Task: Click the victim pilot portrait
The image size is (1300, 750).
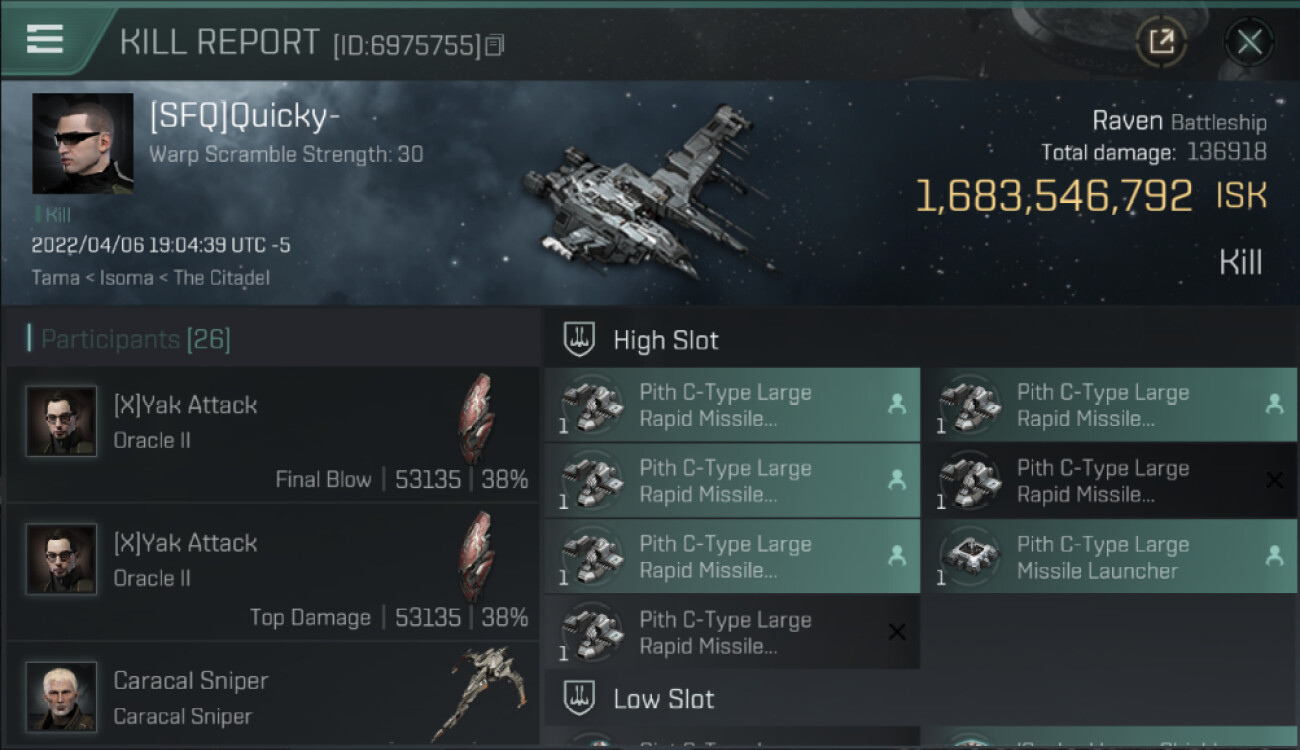Action: click(x=82, y=143)
